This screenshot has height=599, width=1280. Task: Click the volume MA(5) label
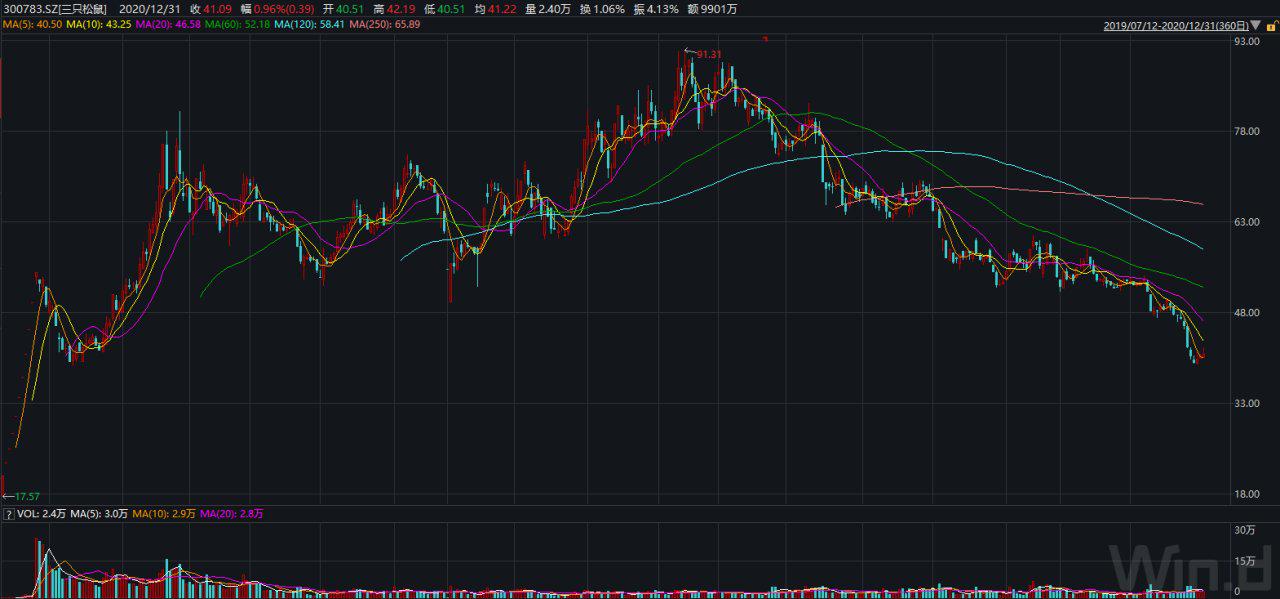pyautogui.click(x=100, y=514)
